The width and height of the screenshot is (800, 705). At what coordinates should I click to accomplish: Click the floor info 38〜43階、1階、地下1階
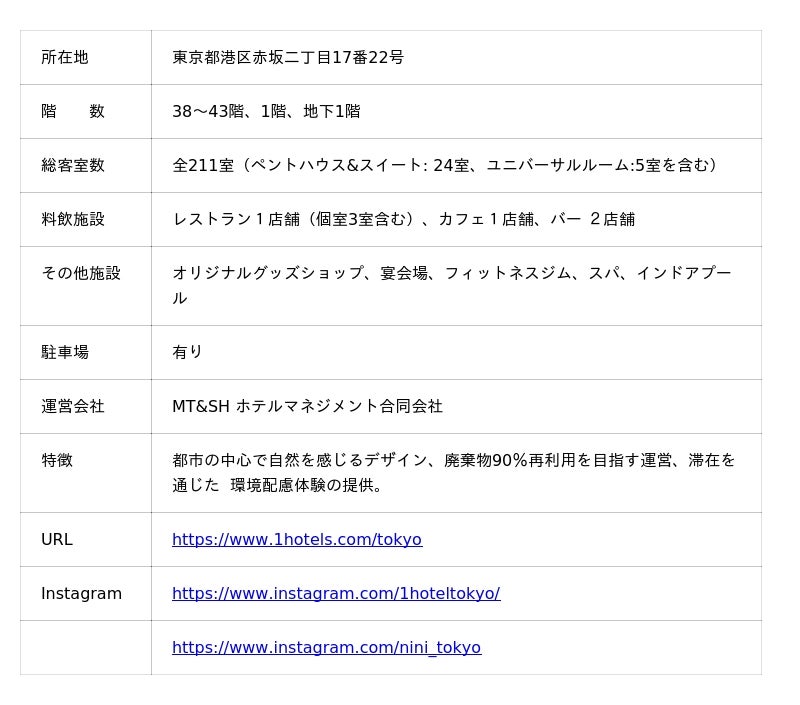(x=266, y=112)
